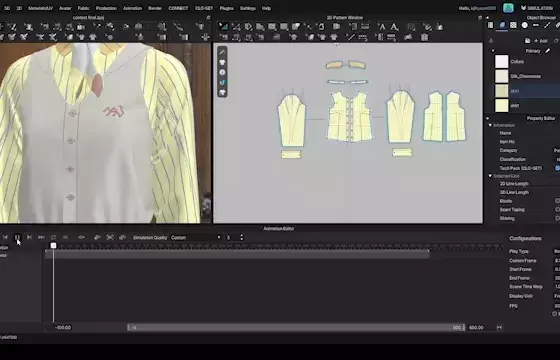Click the stepper arrows beside Simulation Quality
The width and height of the screenshot is (560, 360).
point(242,237)
